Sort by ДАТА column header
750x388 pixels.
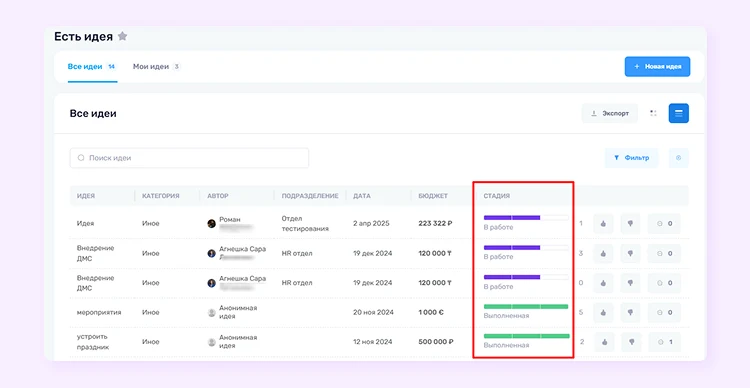coord(362,196)
